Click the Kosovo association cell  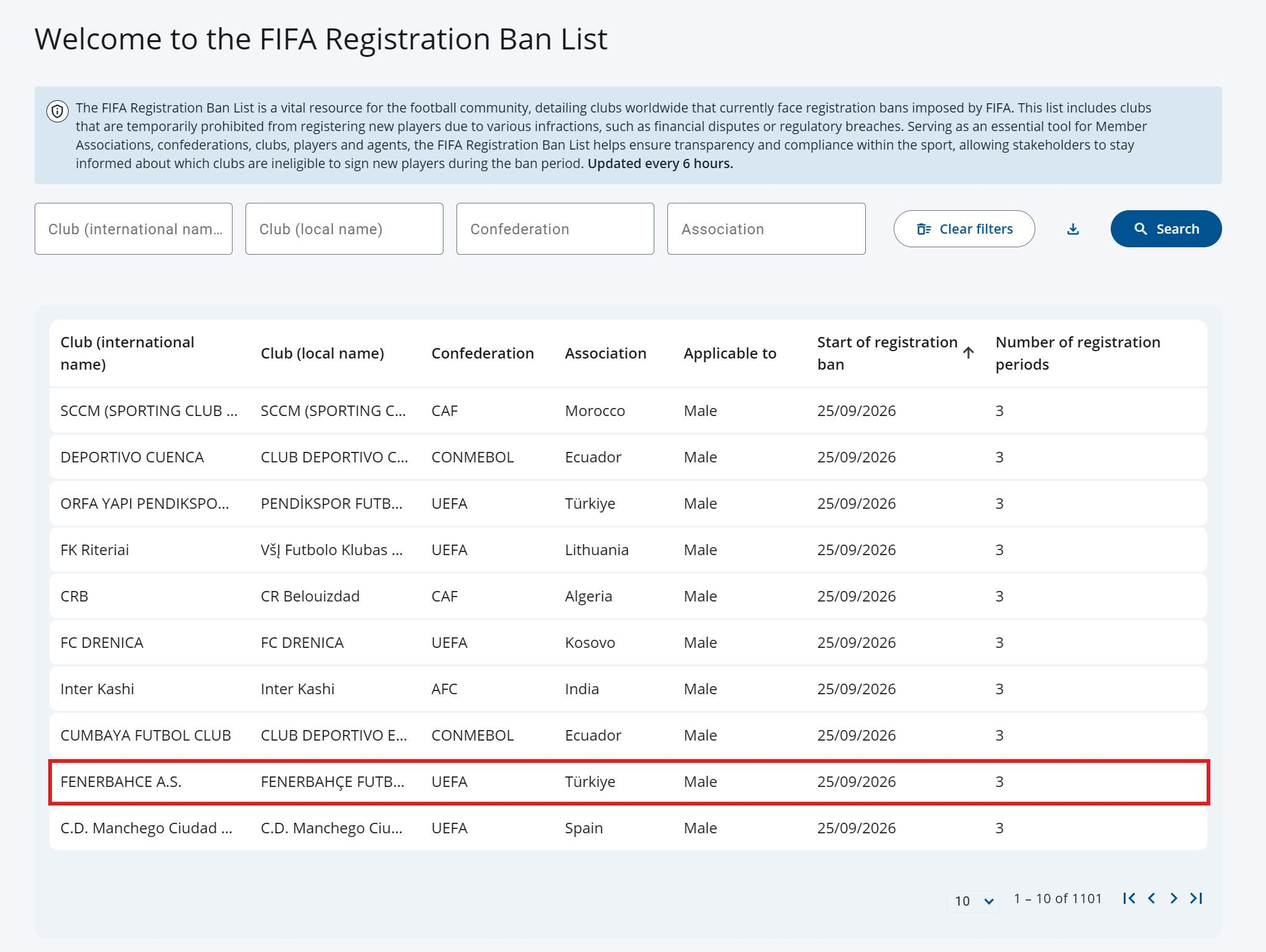pos(590,642)
